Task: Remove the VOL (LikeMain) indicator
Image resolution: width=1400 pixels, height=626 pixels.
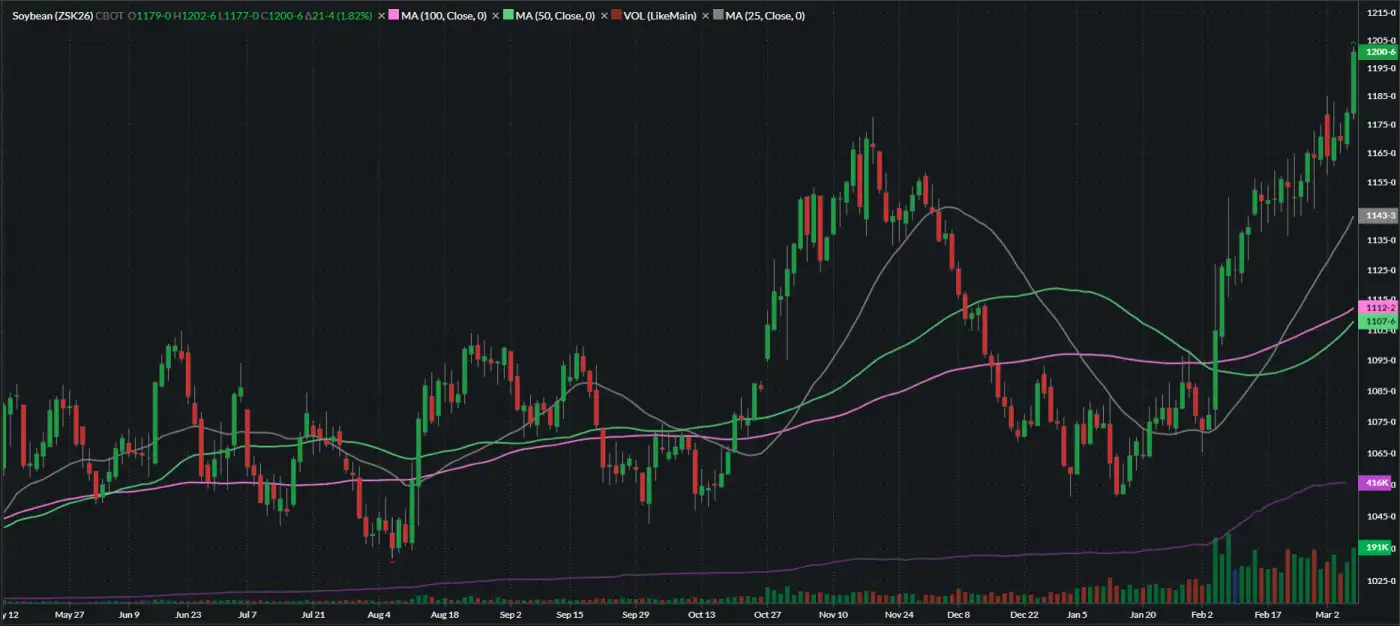Action: (604, 16)
